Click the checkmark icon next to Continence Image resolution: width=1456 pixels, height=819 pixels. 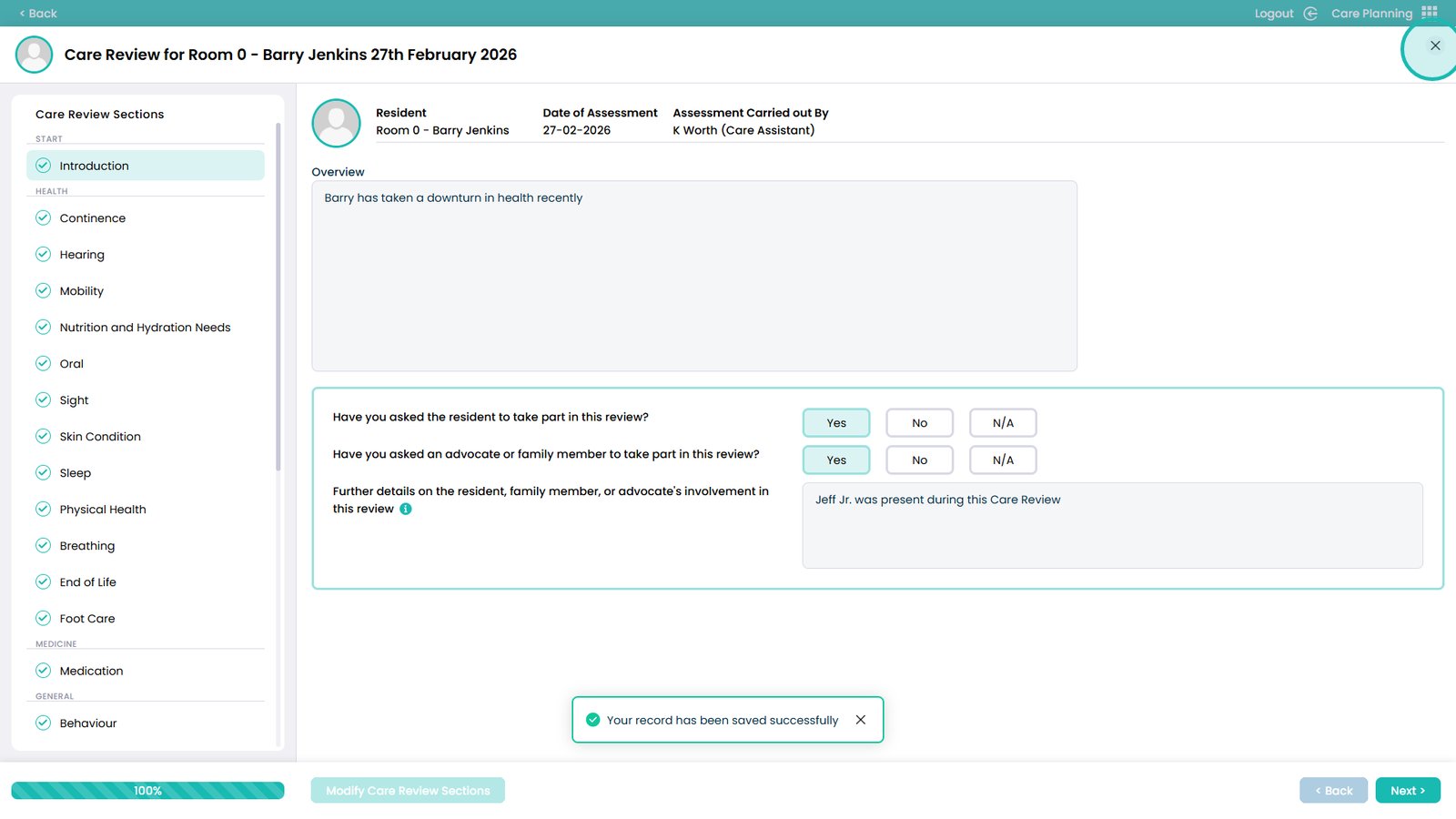(43, 217)
